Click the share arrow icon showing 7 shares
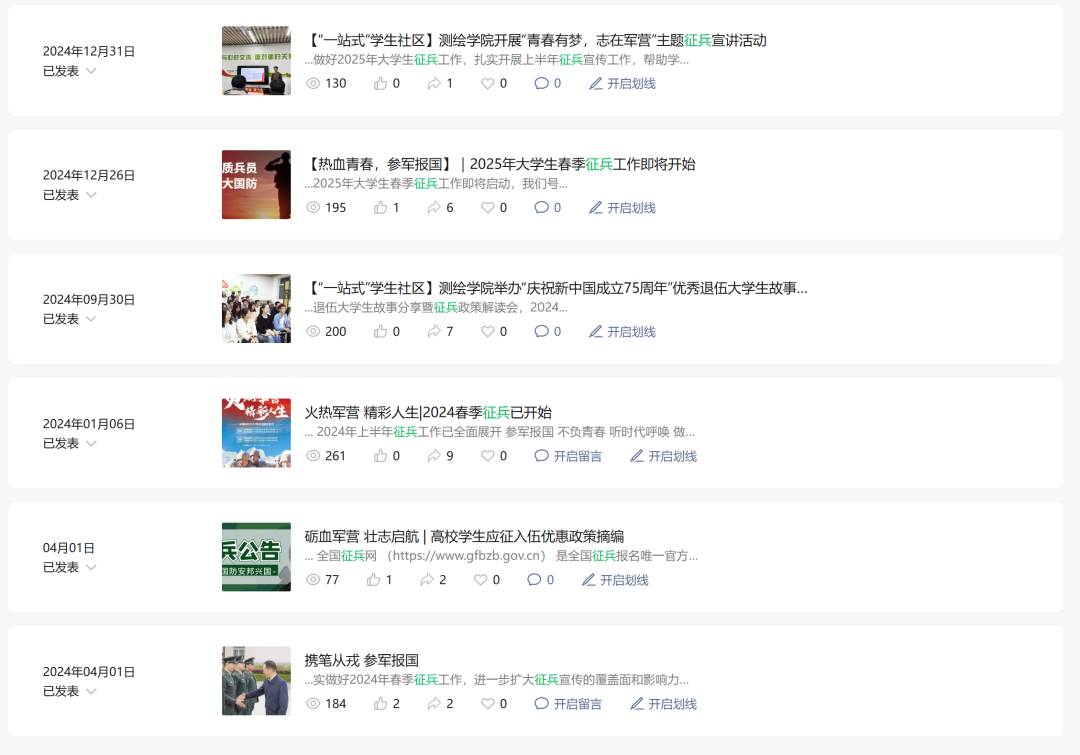The width and height of the screenshot is (1080, 755). tap(434, 331)
